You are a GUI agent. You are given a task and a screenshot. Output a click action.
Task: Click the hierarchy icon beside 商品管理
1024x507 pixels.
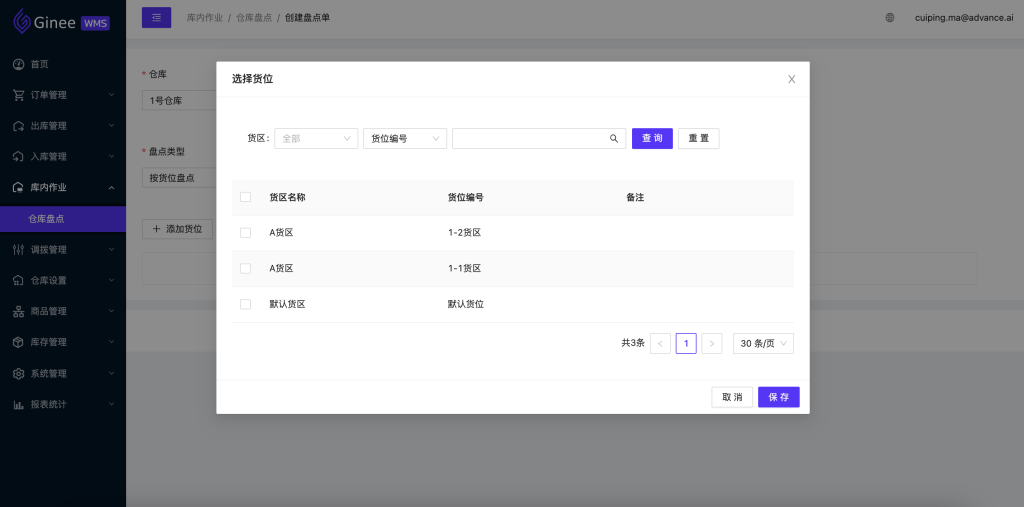coord(19,311)
